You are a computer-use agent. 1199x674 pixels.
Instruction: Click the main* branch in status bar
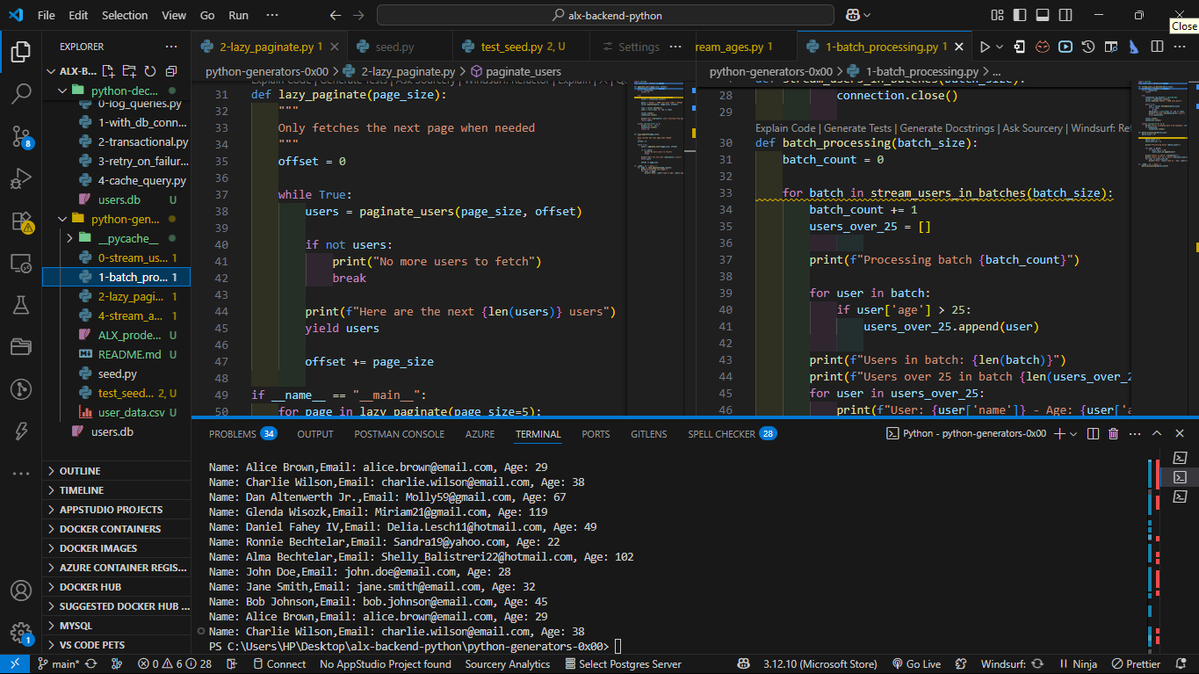point(58,664)
